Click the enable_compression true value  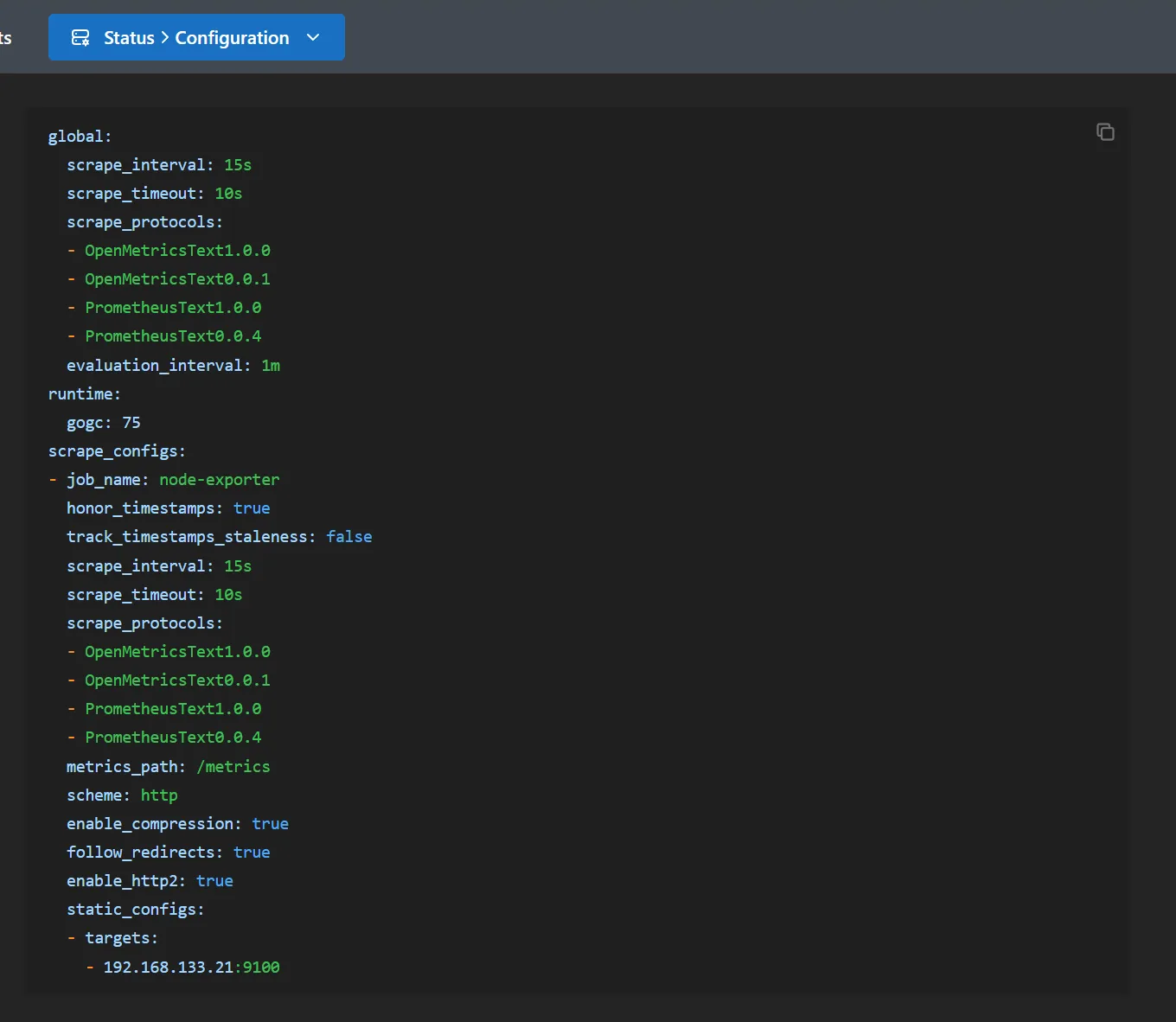click(x=270, y=824)
